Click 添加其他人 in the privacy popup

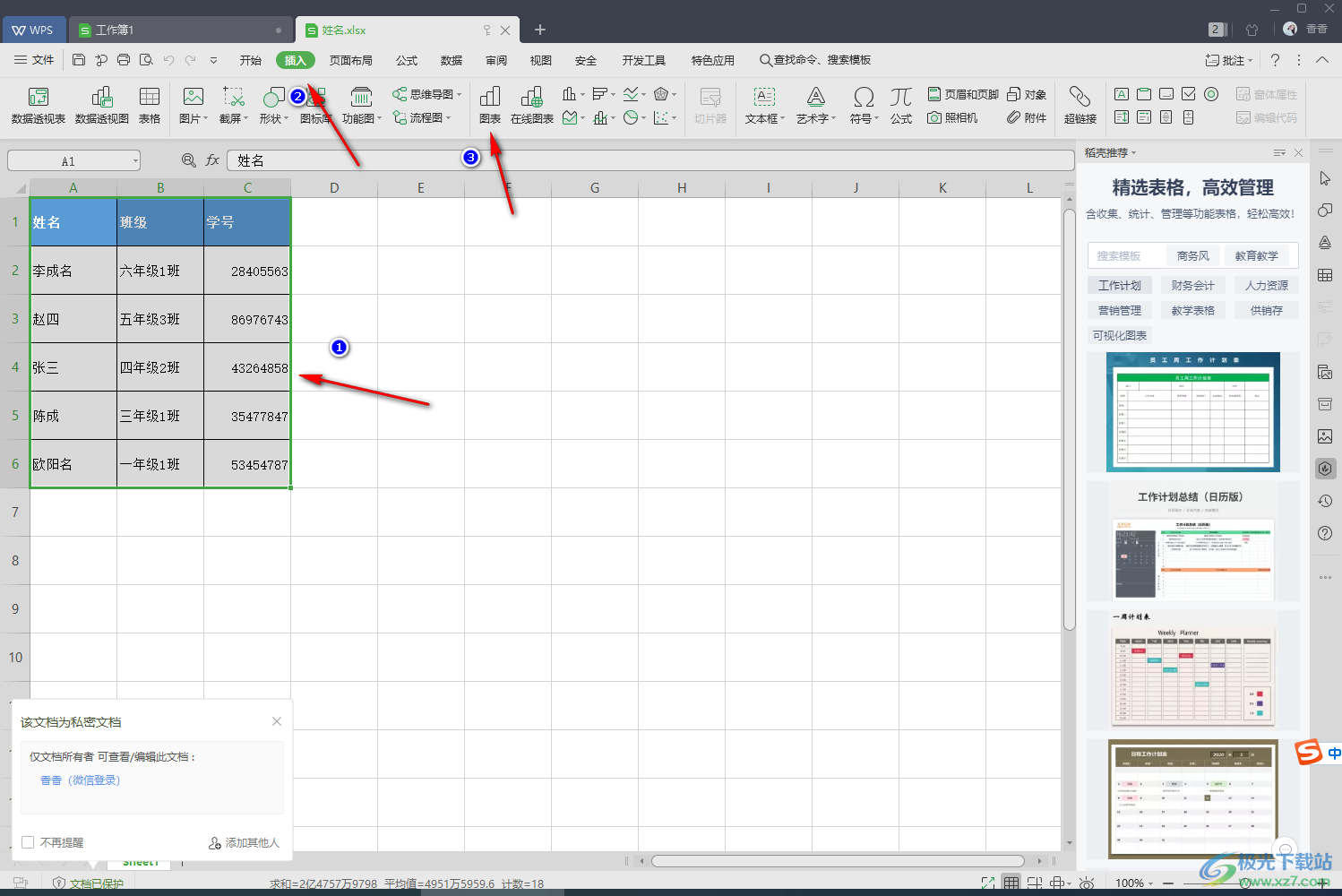[244, 842]
